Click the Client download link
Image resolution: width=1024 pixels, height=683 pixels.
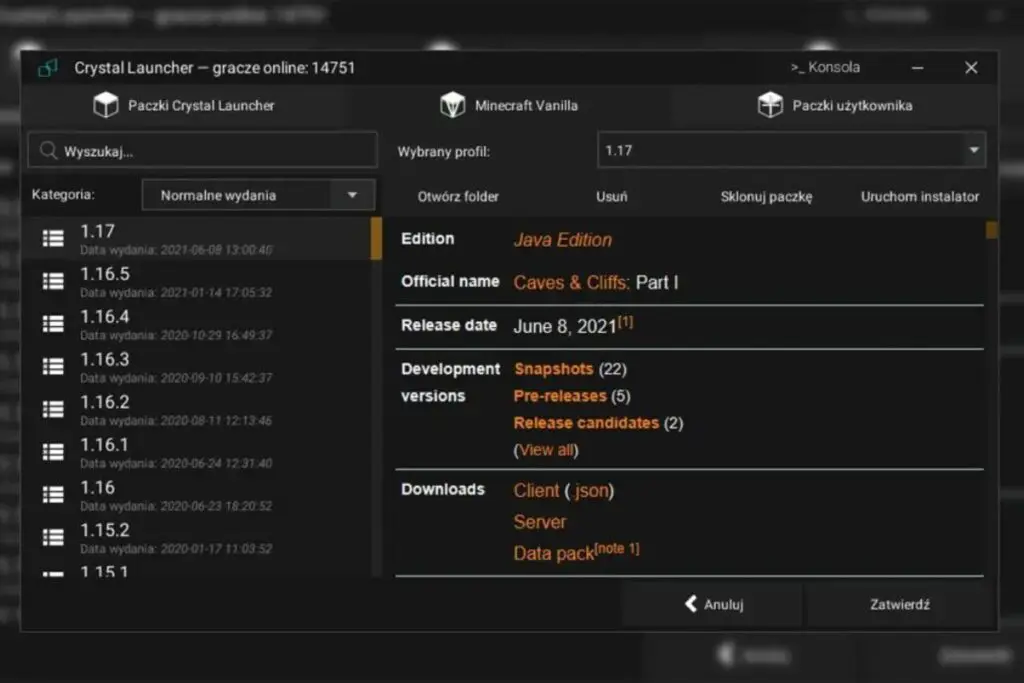point(536,490)
